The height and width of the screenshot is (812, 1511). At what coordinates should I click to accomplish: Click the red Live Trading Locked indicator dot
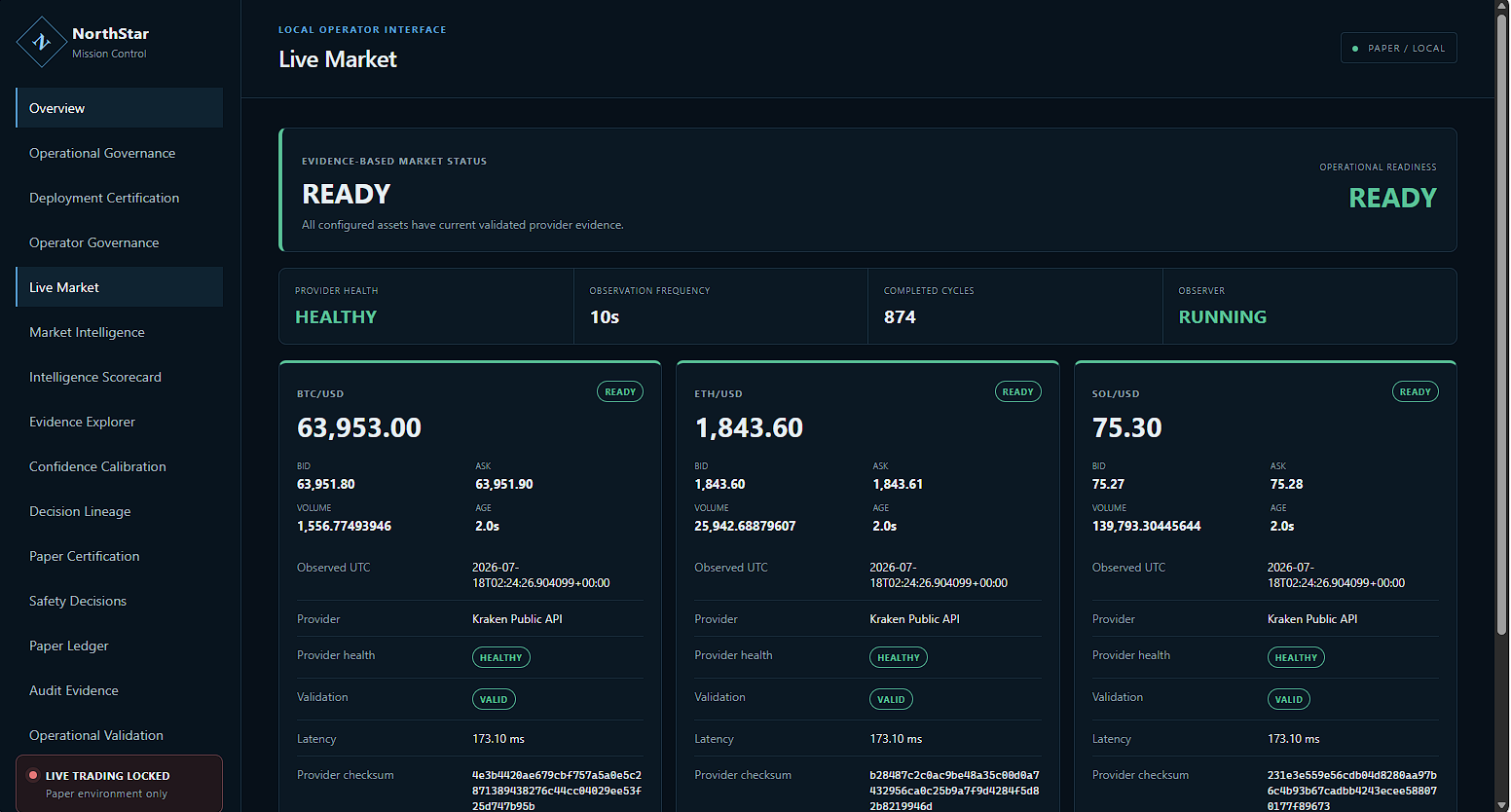(33, 776)
